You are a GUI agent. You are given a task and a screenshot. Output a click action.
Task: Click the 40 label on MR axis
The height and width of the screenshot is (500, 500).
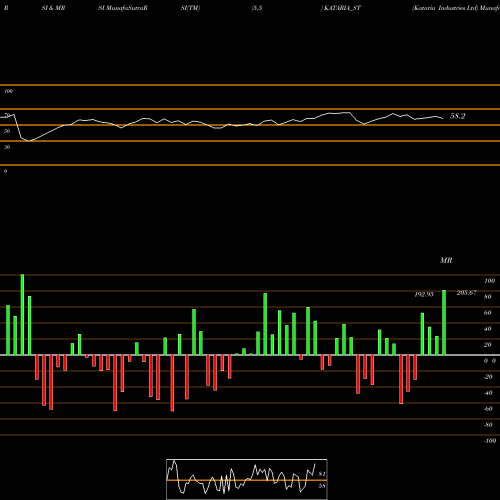[x=487, y=329]
